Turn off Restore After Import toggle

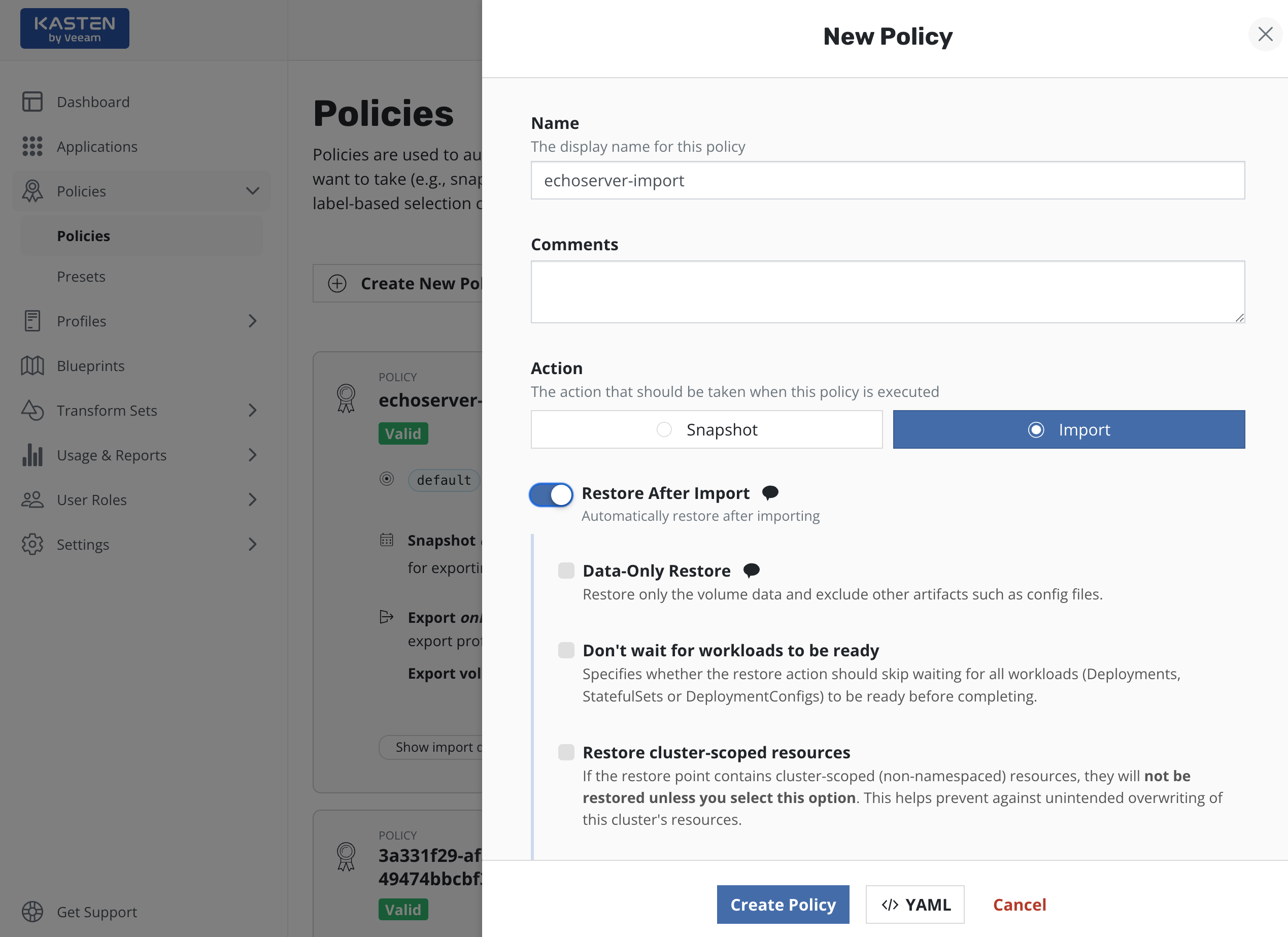point(551,494)
